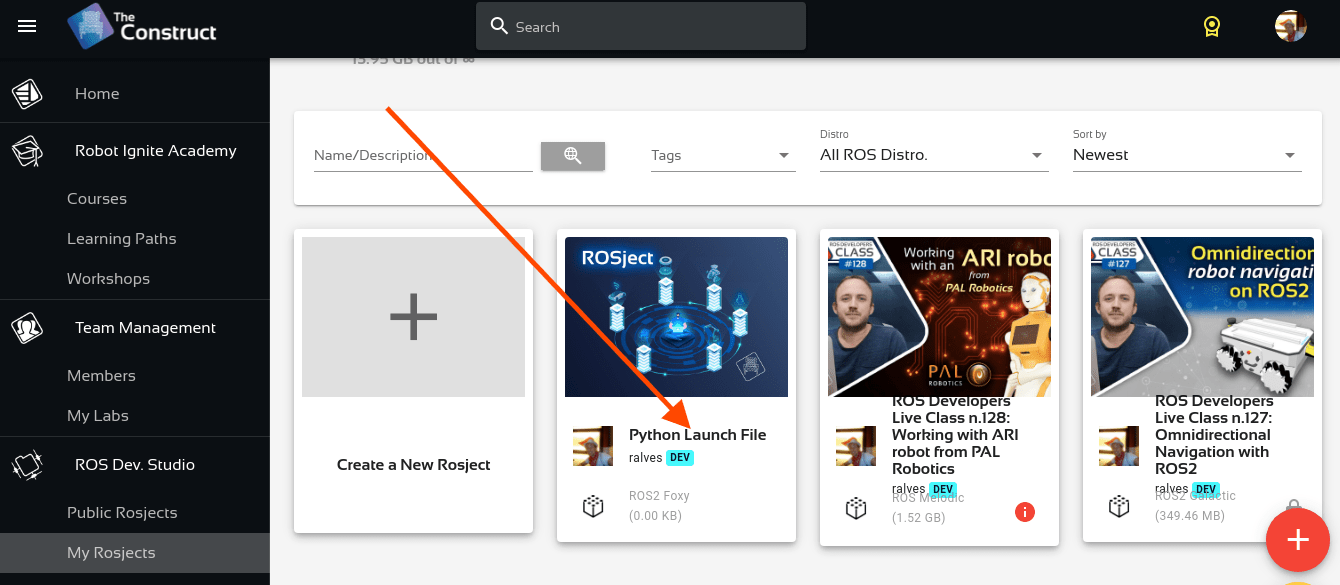Open the Tags dropdown
Viewport: 1340px width, 585px height.
point(723,155)
